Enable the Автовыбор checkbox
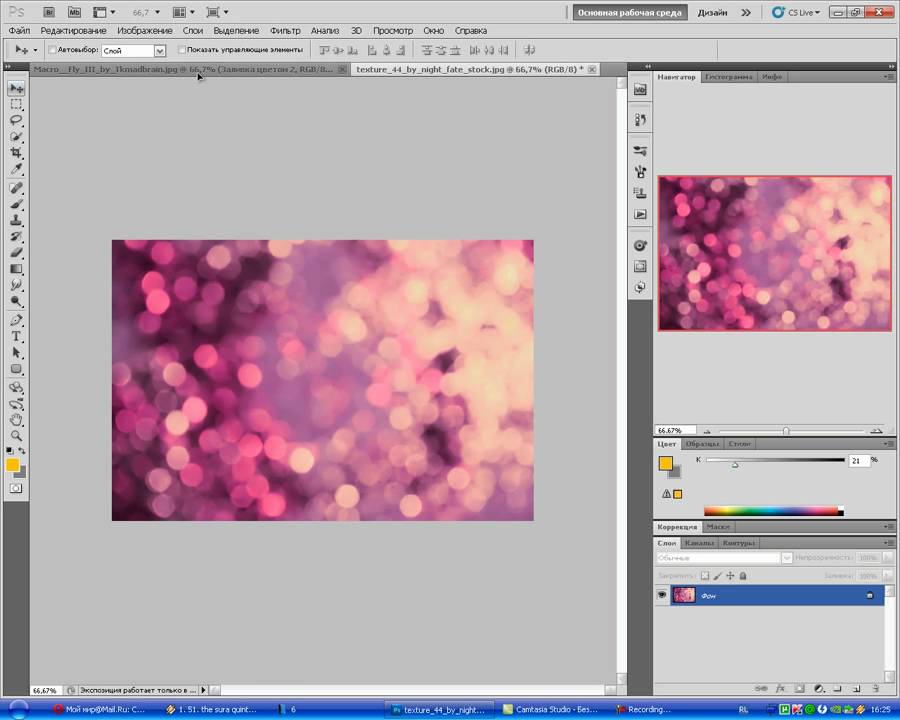Viewport: 900px width, 720px height. pyautogui.click(x=52, y=50)
